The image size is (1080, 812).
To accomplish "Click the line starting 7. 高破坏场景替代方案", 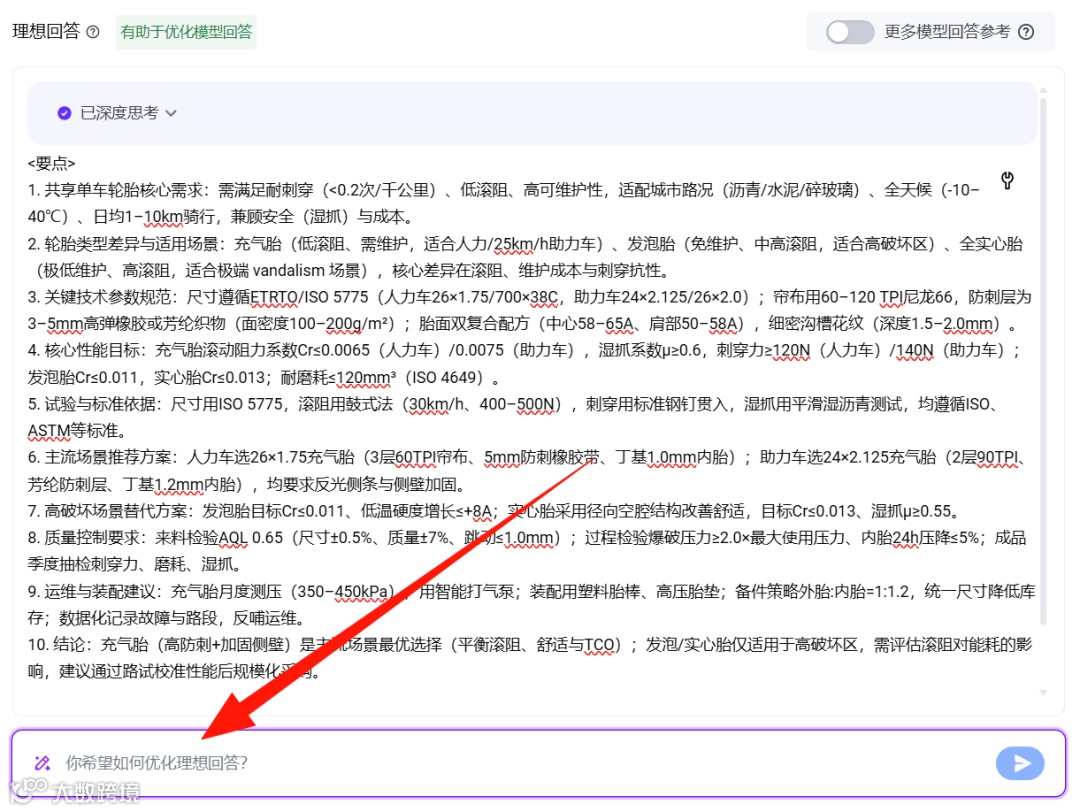I will click(494, 511).
